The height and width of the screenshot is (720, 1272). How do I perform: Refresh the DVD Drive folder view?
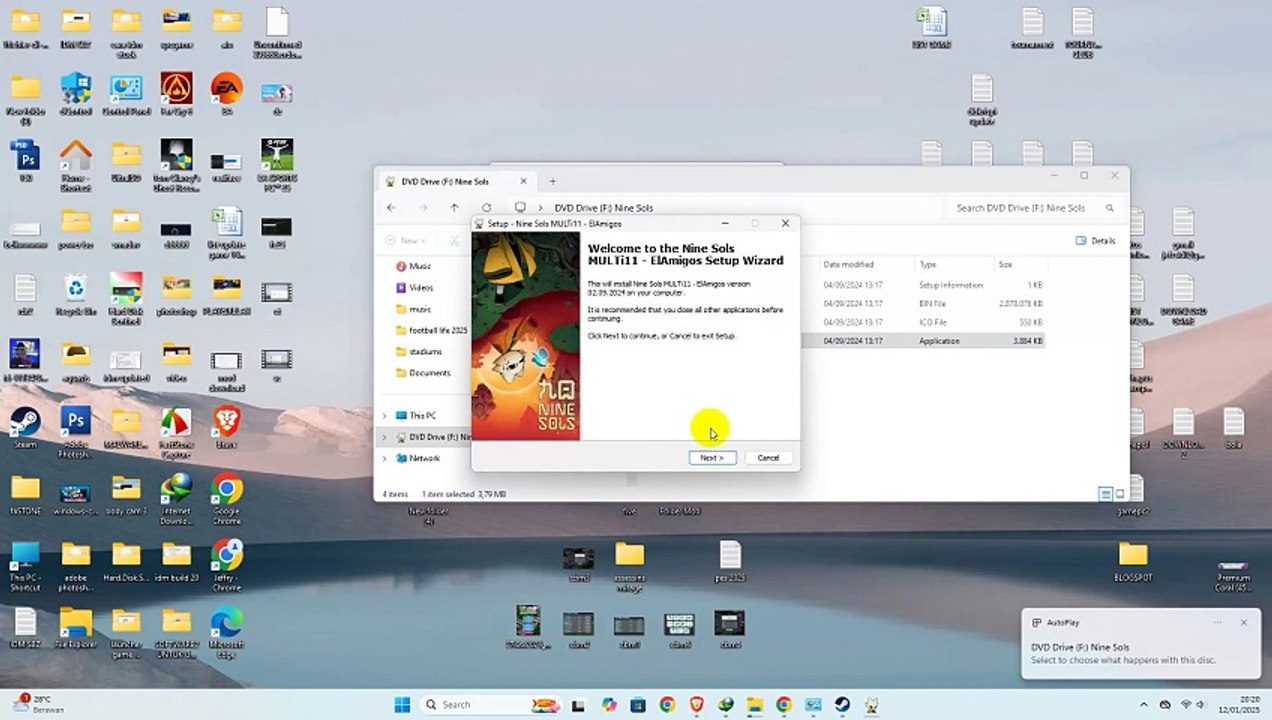click(x=486, y=208)
